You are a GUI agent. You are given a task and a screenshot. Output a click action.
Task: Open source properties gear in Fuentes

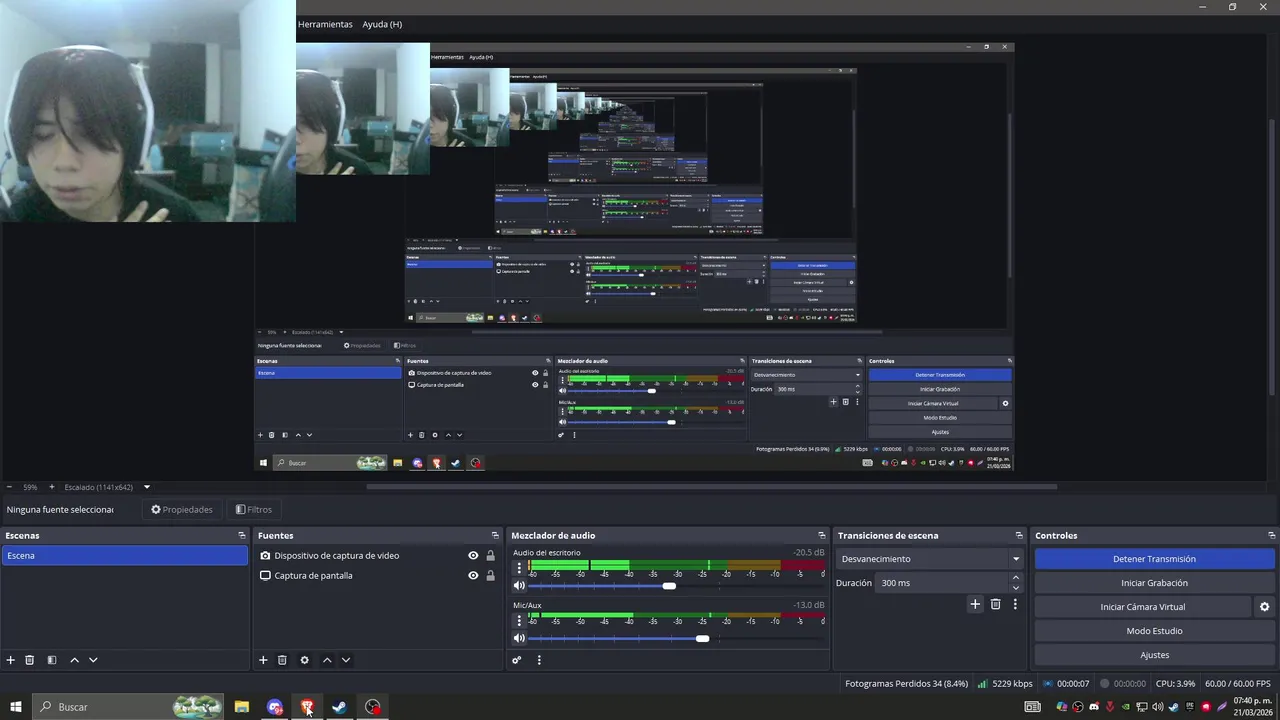[305, 660]
